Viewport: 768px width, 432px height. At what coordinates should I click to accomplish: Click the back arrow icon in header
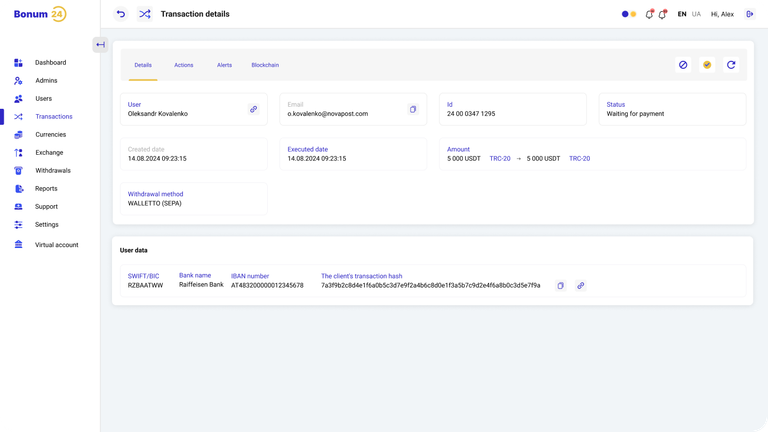click(120, 14)
